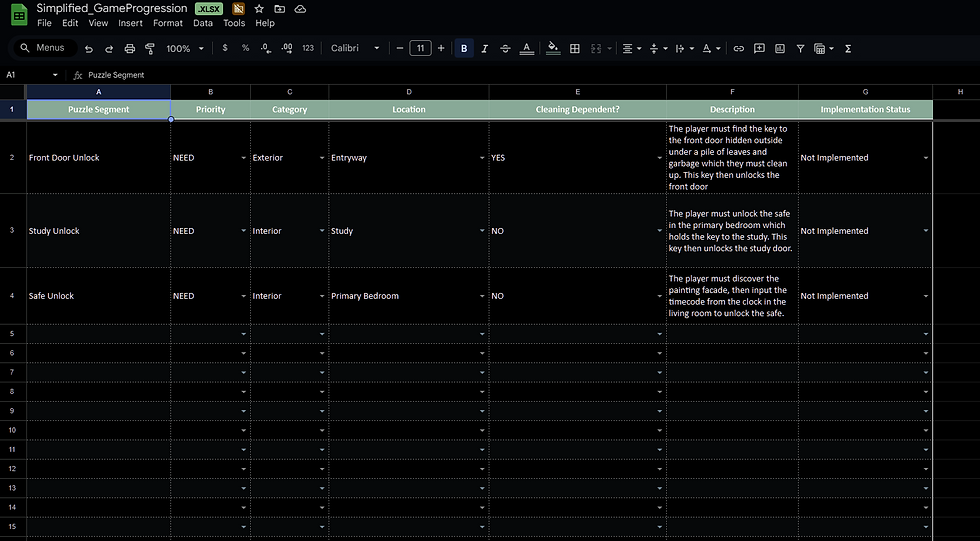This screenshot has width=980, height=541.
Task: Click the Google Sheets home logo
Action: pos(19,15)
